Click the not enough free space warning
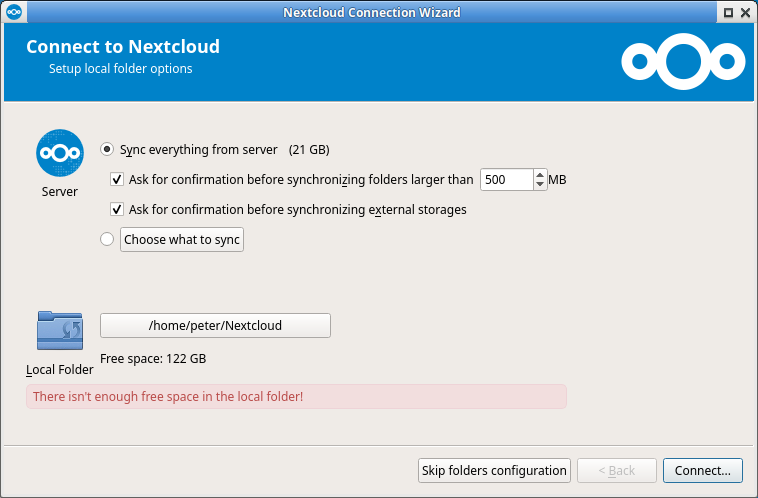This screenshot has height=498, width=758. click(x=296, y=396)
